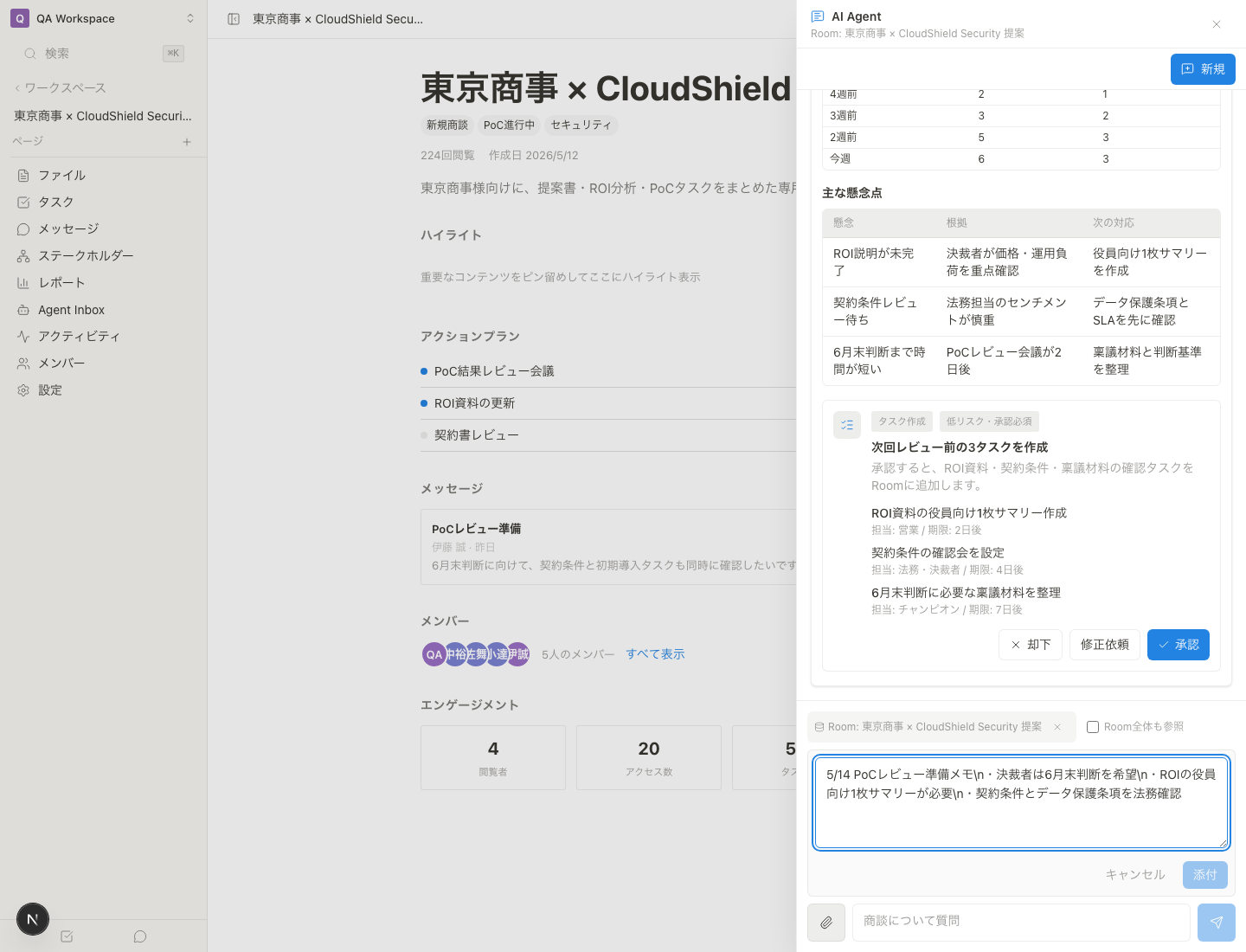
Task: Click the QA member avatar
Action: (434, 654)
